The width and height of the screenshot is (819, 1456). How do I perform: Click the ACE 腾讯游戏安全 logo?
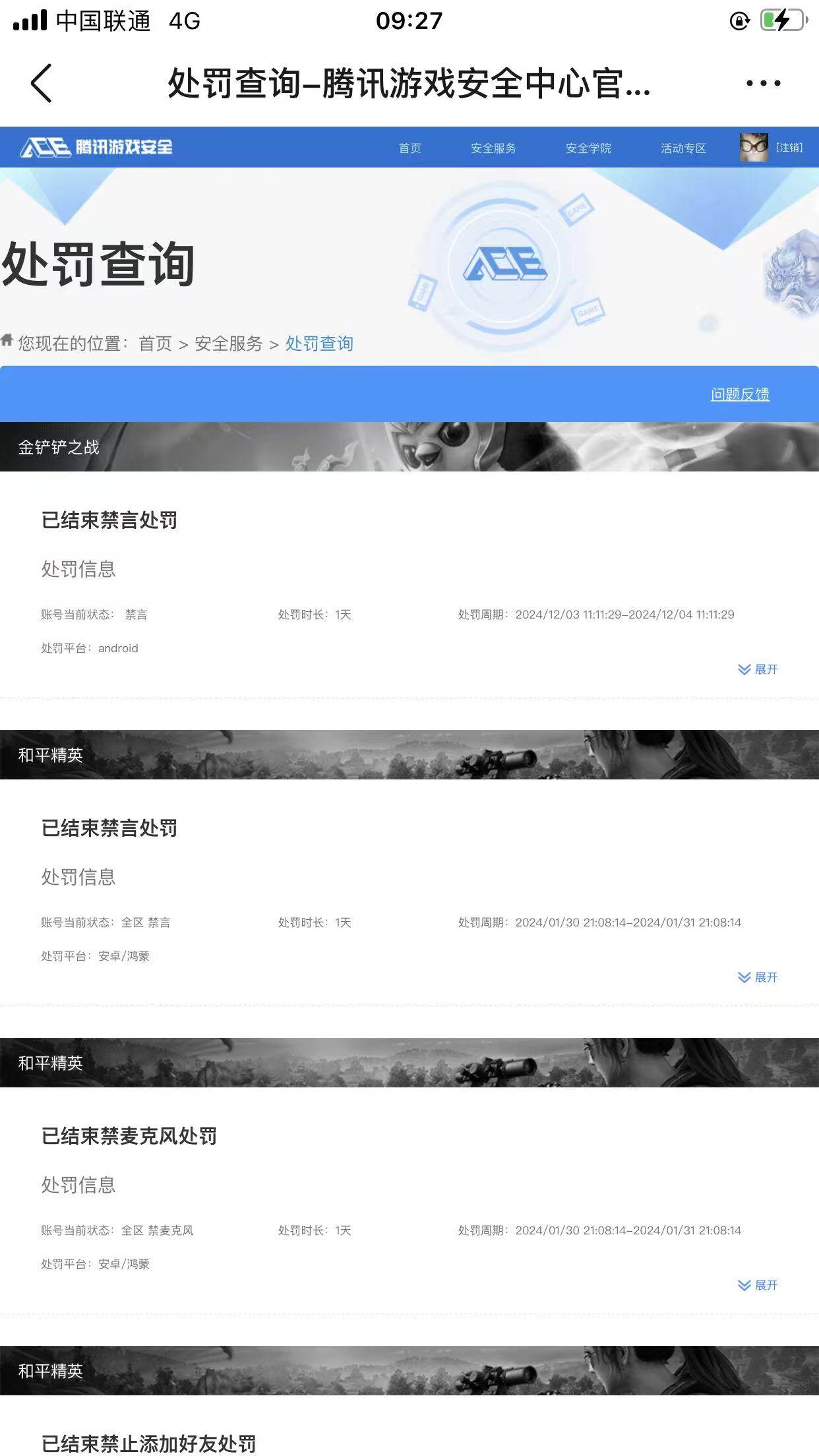(x=96, y=147)
